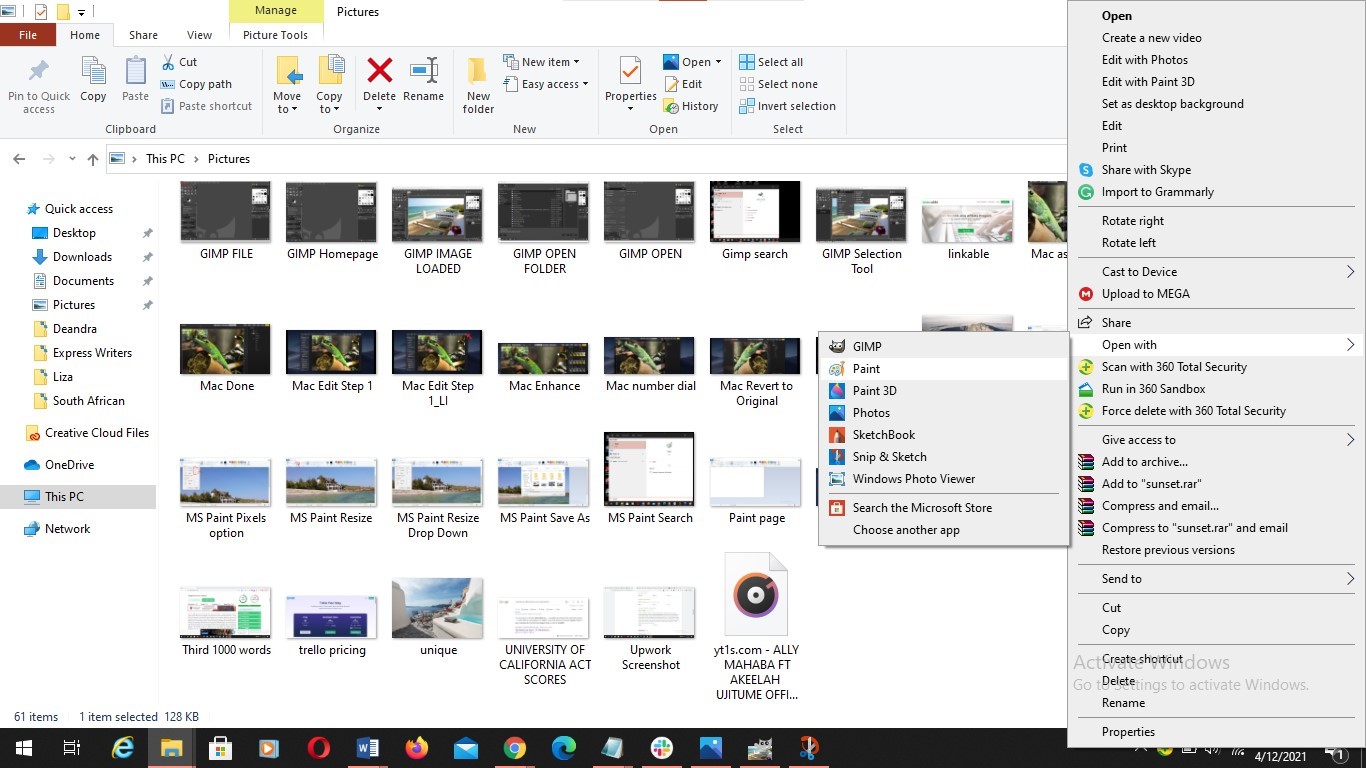
Task: Click Invert selection in the ribbon
Action: tap(787, 106)
